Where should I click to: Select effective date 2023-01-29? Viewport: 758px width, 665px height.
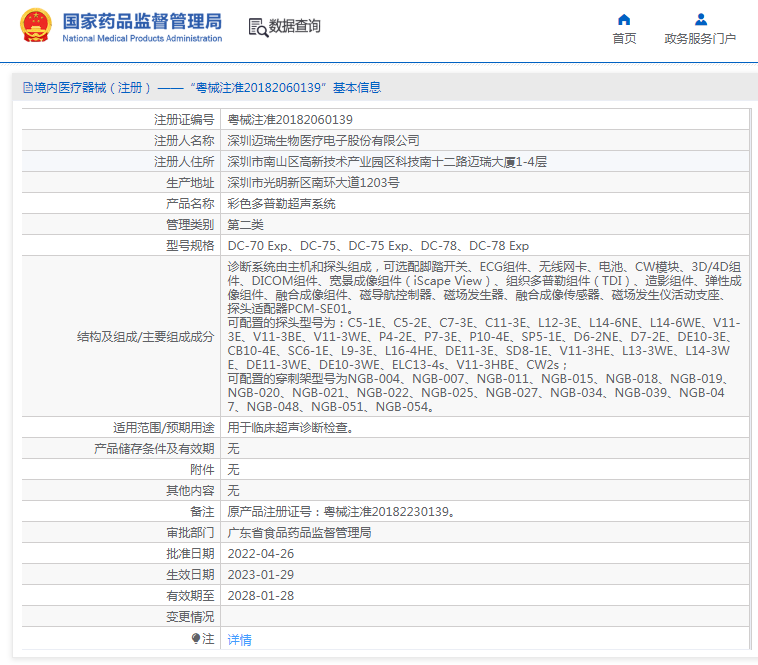[261, 575]
